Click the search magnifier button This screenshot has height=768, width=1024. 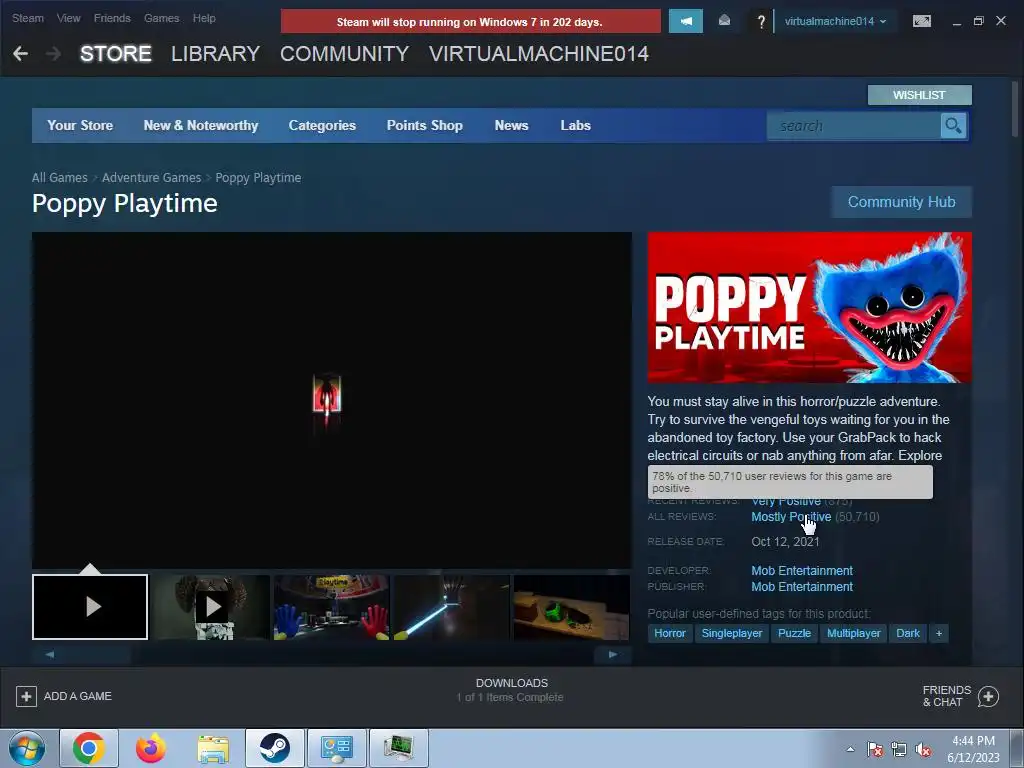coord(953,125)
